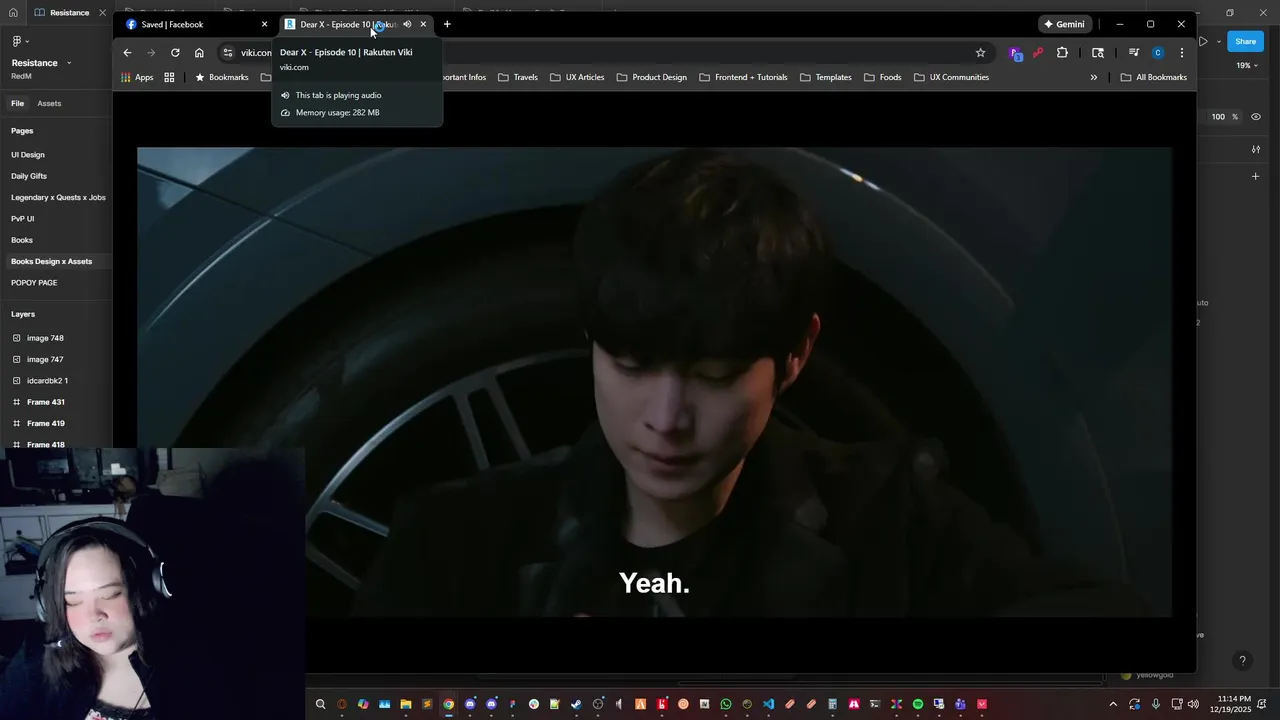Image resolution: width=1280 pixels, height=720 pixels.
Task: Open the Travels bookmark folder
Action: pos(518,77)
